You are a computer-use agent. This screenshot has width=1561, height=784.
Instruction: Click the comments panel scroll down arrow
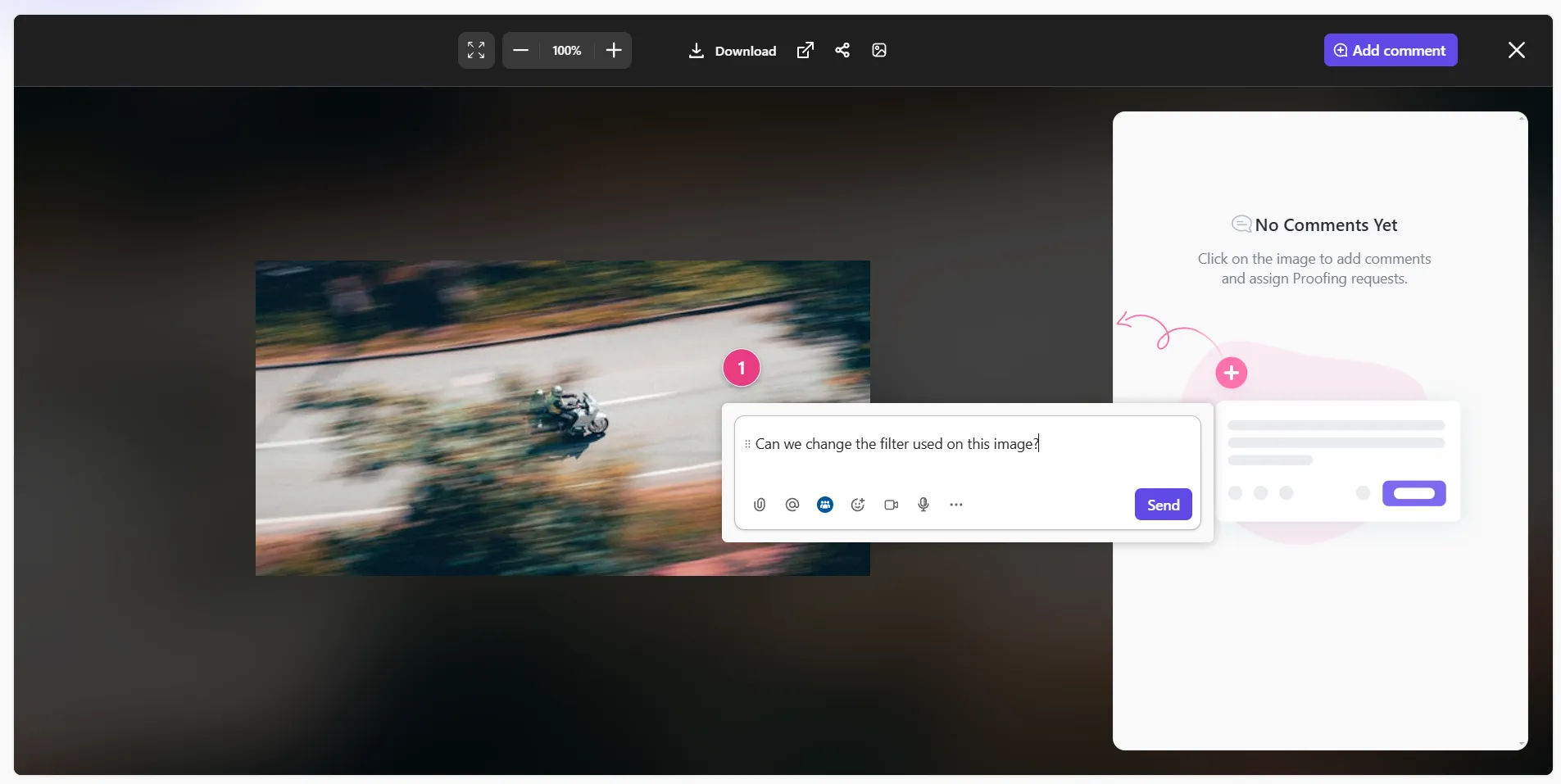click(1522, 744)
